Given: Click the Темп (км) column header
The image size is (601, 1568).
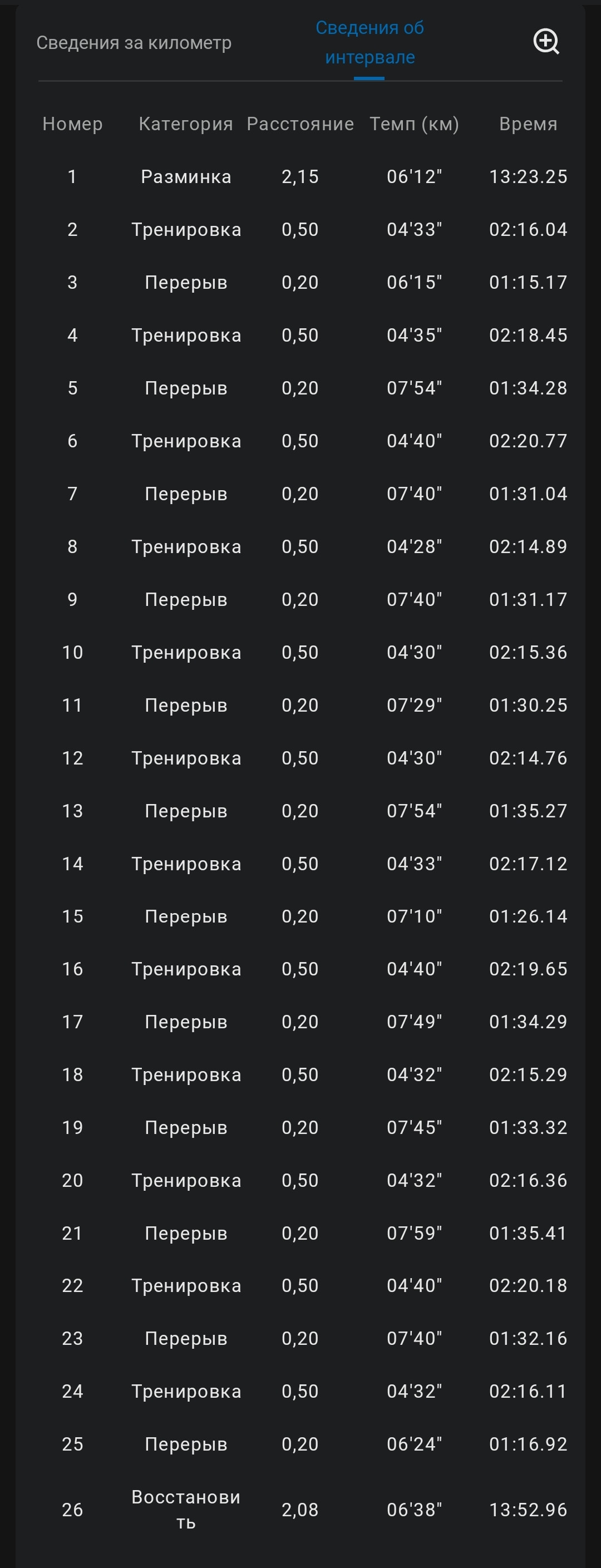Looking at the screenshot, I should tap(414, 124).
